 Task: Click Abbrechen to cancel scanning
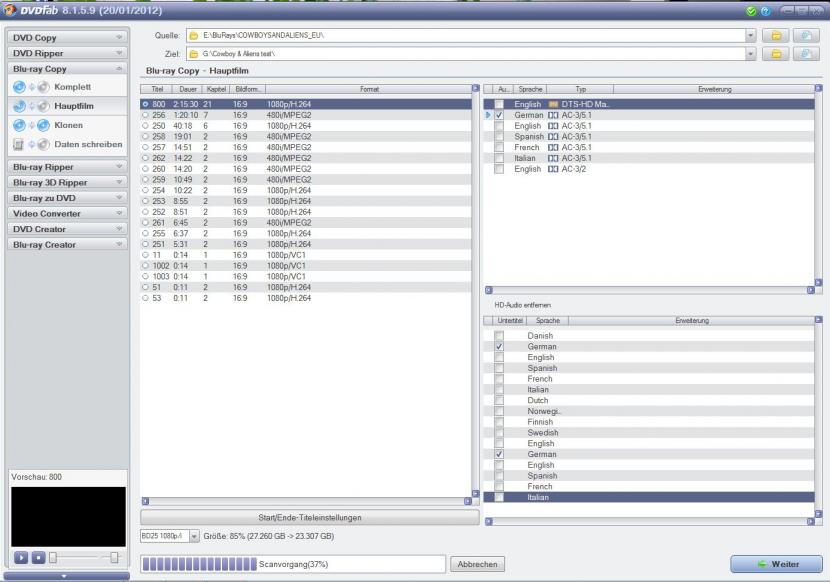(477, 565)
